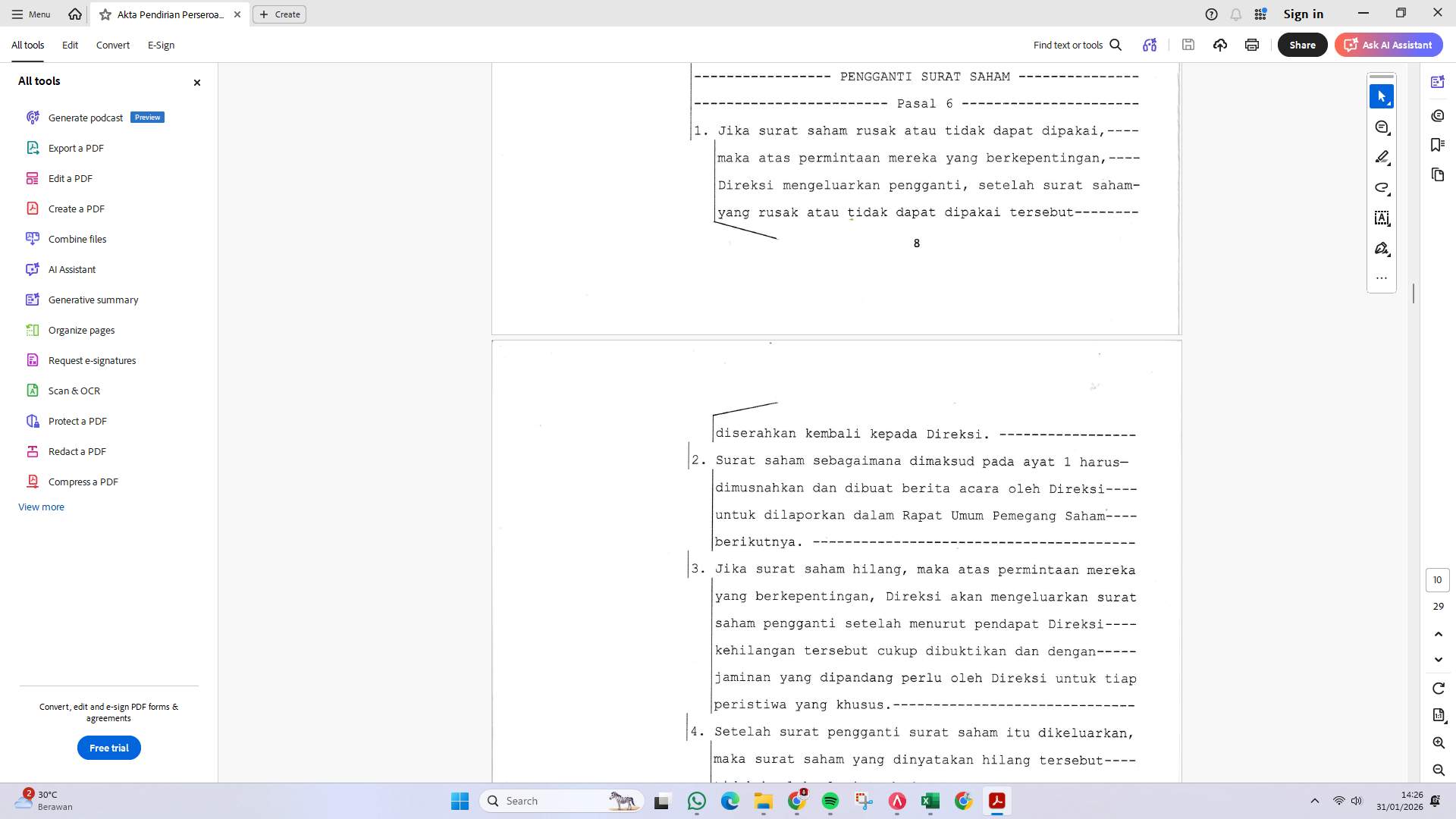Viewport: 1456px width, 819px height.
Task: Choose the draw freeform tool
Action: 1382,188
